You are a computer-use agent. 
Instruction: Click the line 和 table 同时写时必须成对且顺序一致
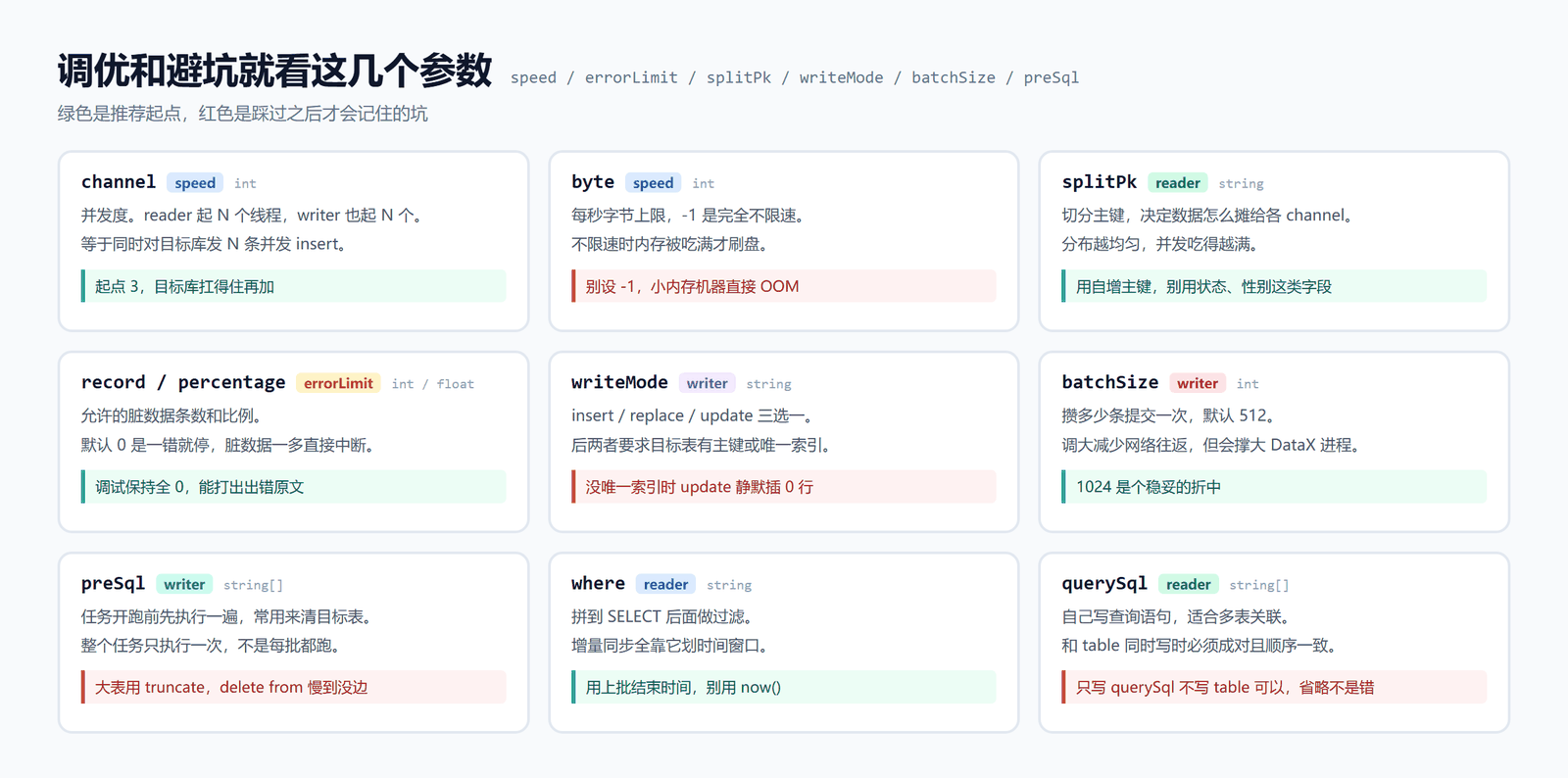1200,646
